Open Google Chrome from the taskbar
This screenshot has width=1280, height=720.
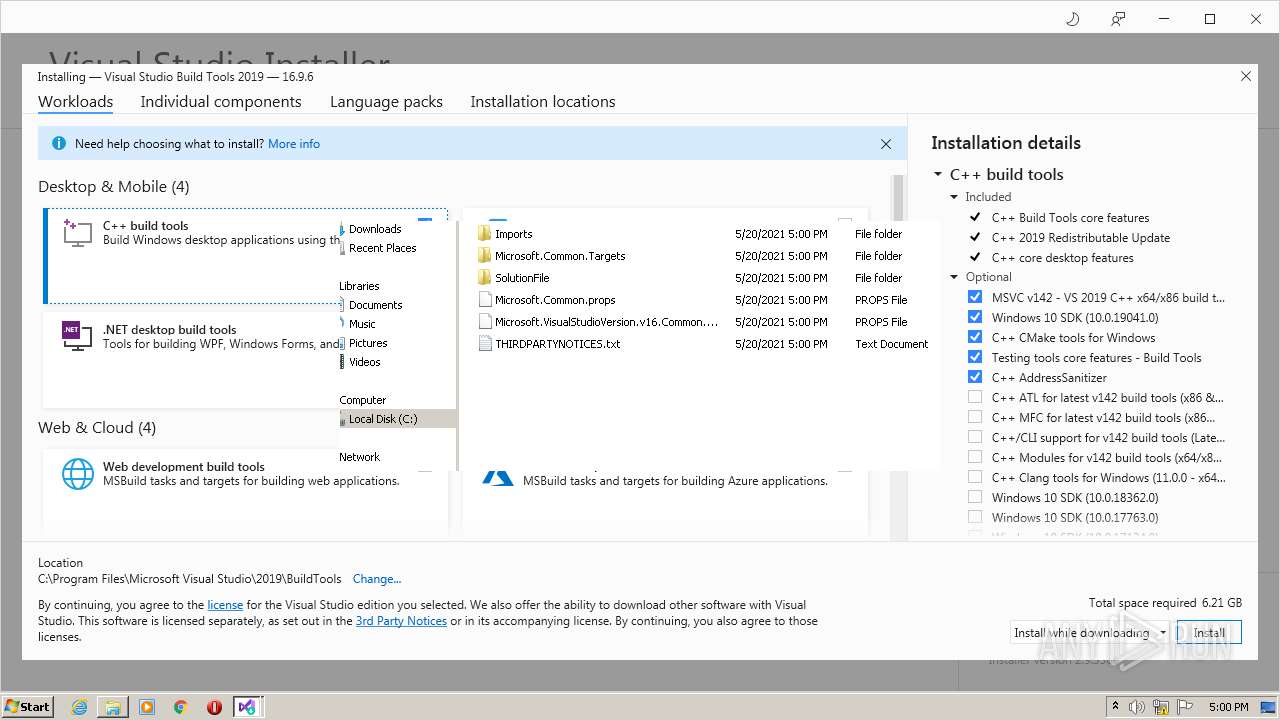coord(181,707)
